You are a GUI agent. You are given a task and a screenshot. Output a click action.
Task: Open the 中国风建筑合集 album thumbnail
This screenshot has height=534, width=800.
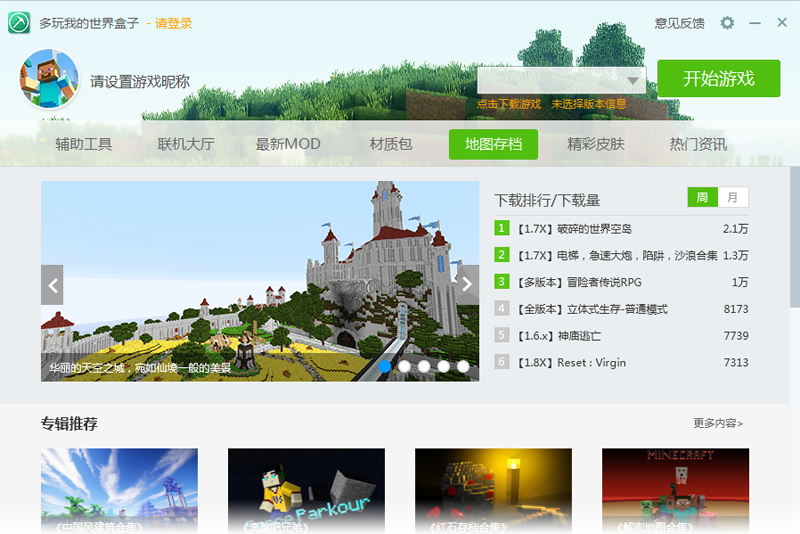119,491
